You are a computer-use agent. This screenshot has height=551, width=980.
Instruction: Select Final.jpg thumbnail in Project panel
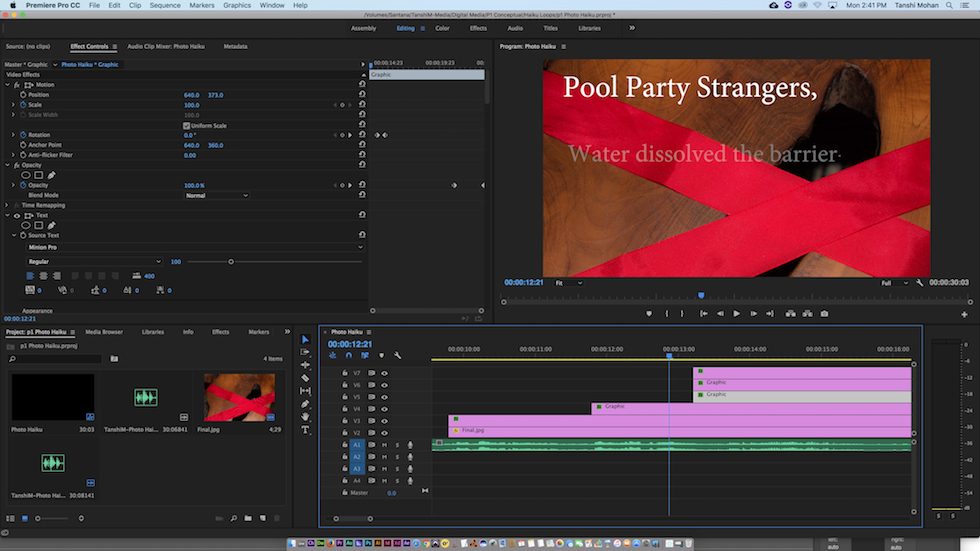pos(239,397)
